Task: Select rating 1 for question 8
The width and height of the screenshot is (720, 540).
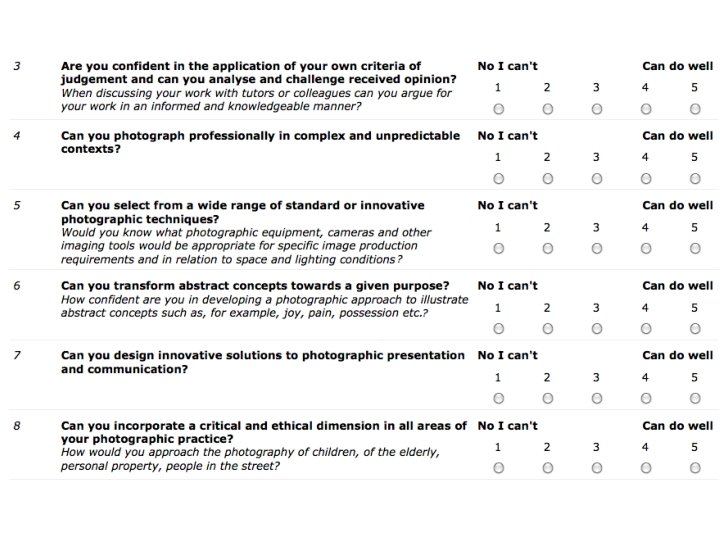Action: [498, 468]
